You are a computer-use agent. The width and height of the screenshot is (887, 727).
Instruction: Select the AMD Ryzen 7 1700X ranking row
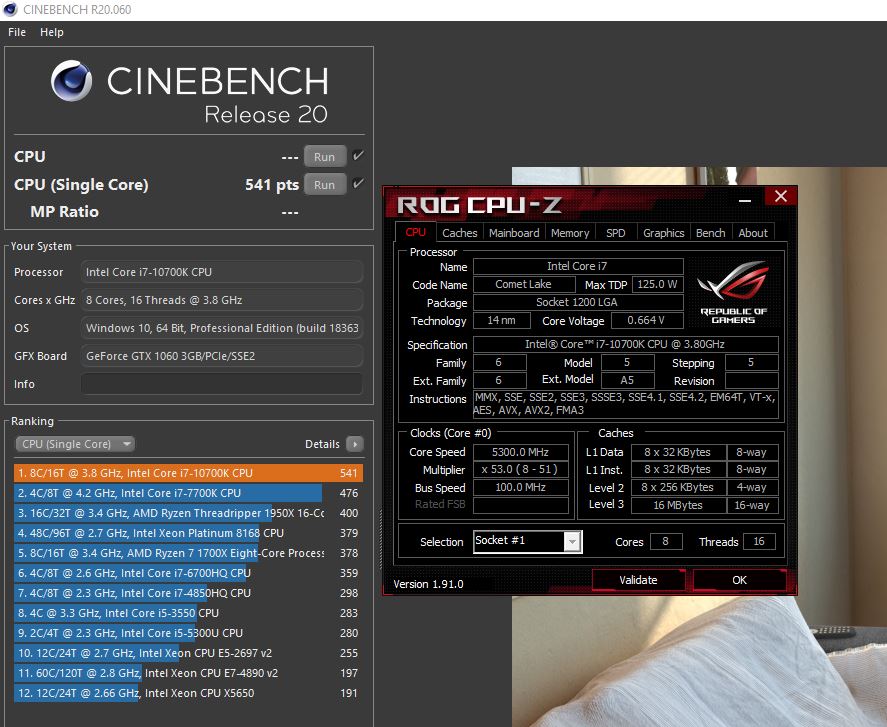point(188,553)
